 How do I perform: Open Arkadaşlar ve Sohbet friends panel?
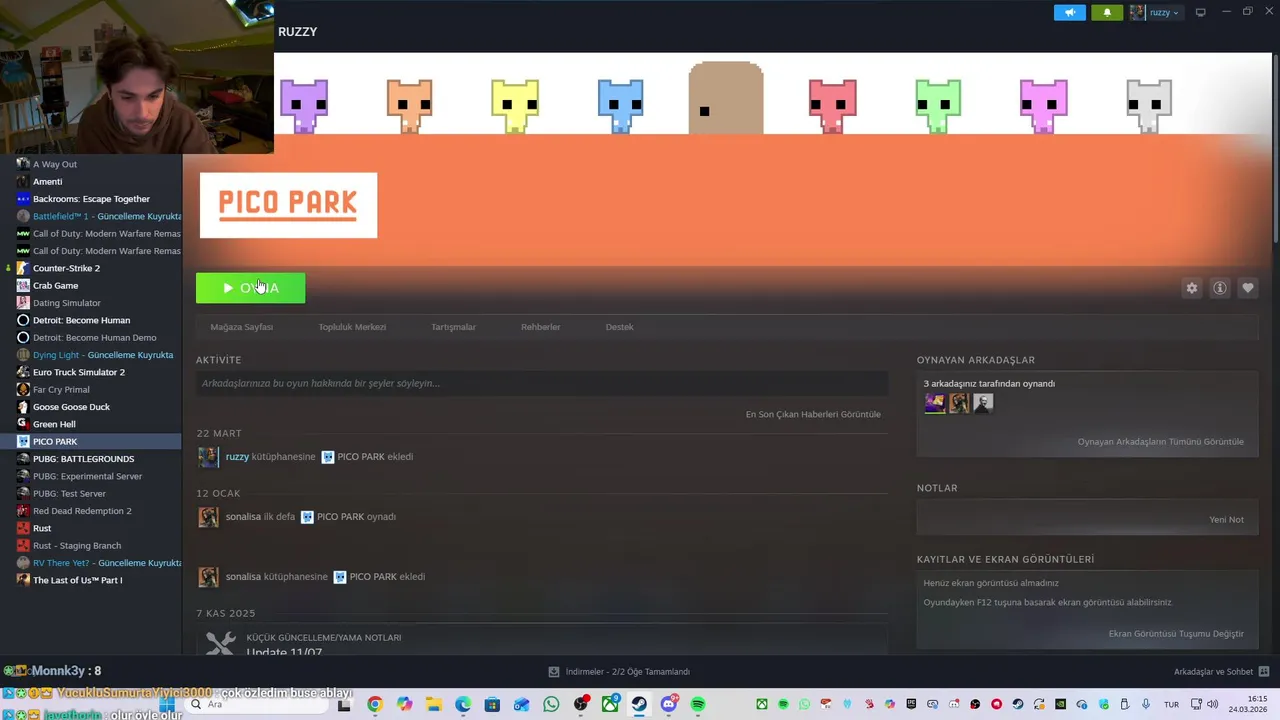click(1213, 672)
